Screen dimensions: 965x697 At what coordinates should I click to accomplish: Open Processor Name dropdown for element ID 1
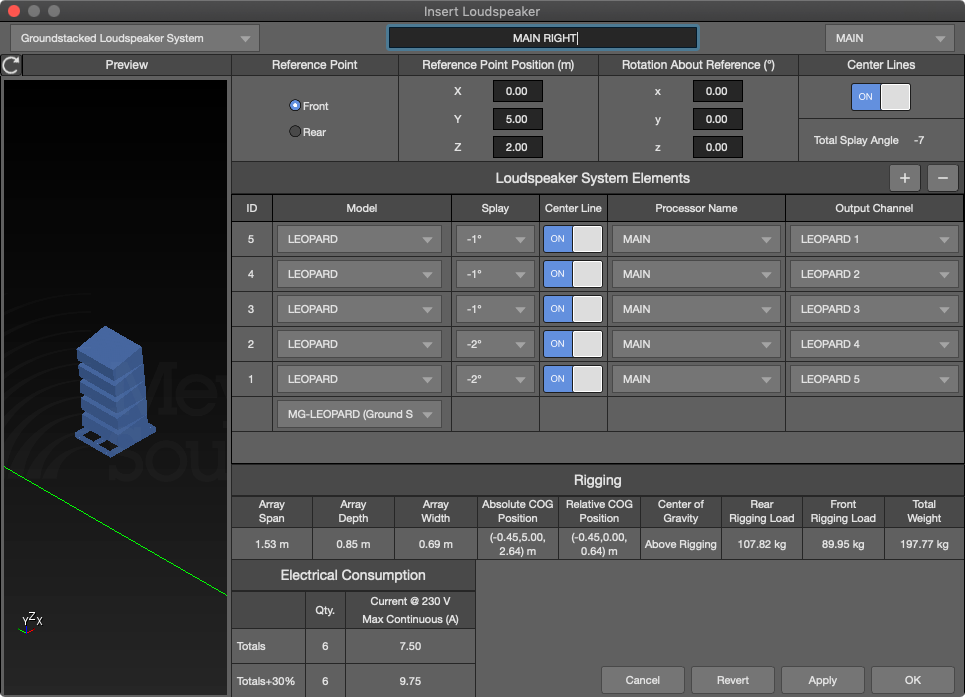696,380
